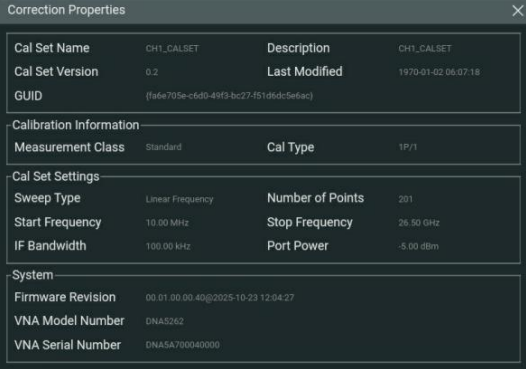526x369 pixels.
Task: Click the Stop Frequency value 26.50 GHz
Action: click(x=419, y=223)
